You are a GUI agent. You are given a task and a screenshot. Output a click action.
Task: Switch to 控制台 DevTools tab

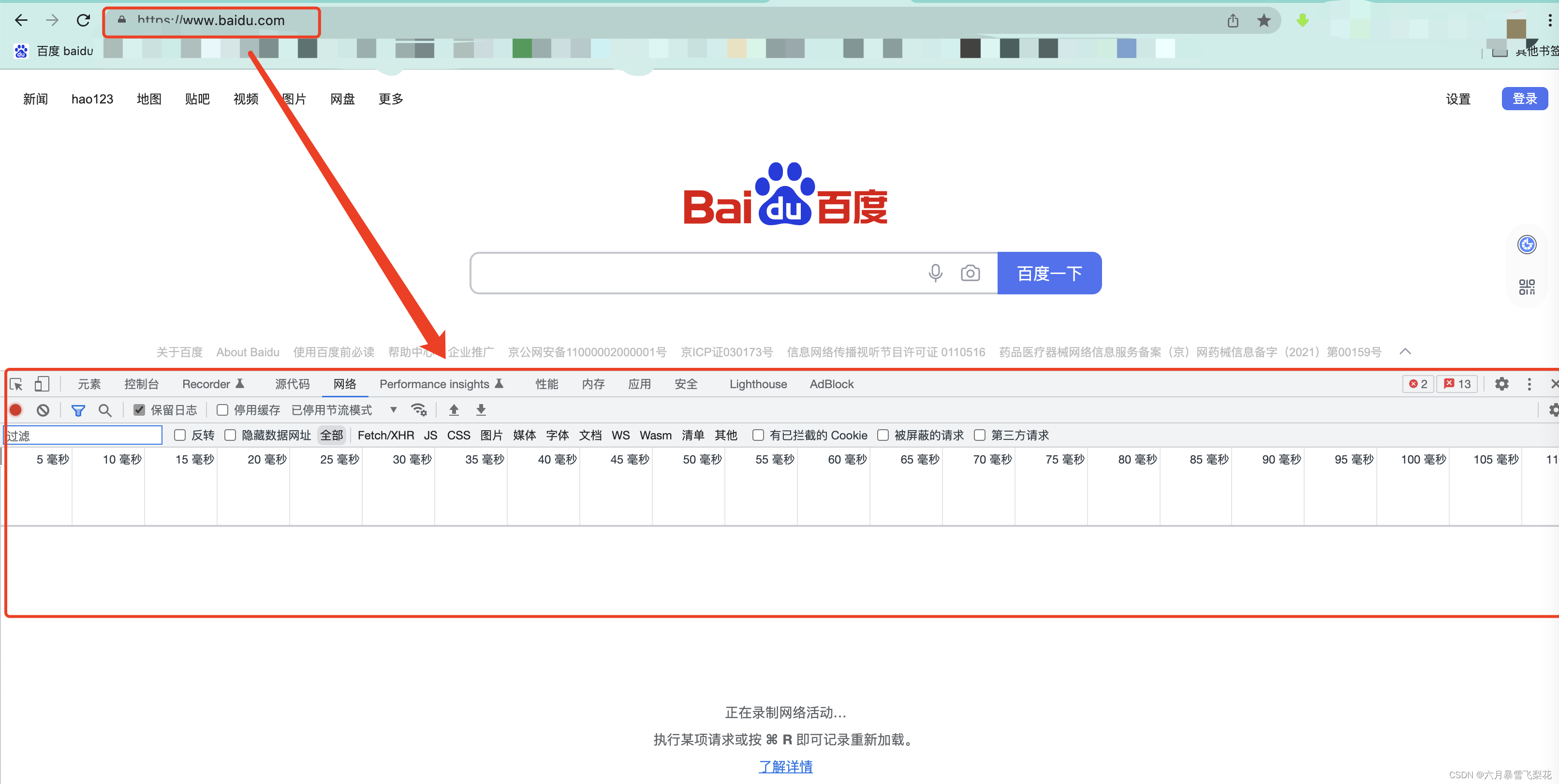[142, 384]
